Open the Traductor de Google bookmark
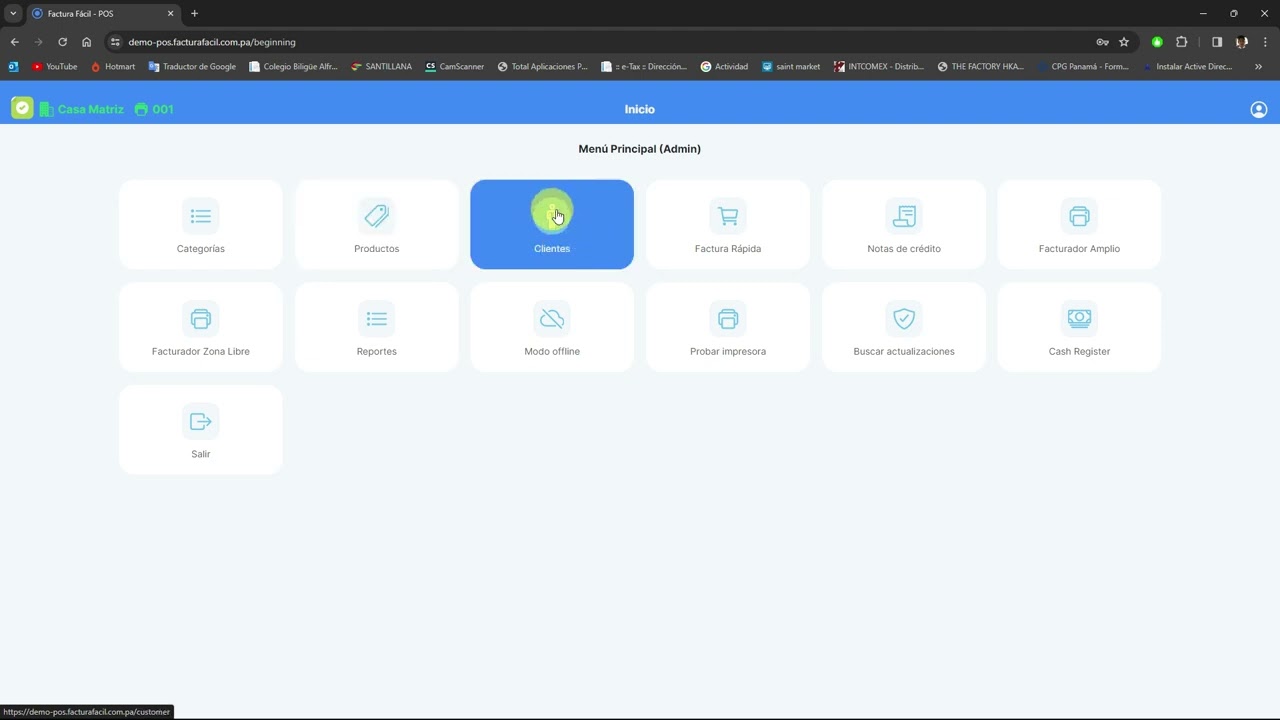This screenshot has width=1280, height=720. [192, 67]
